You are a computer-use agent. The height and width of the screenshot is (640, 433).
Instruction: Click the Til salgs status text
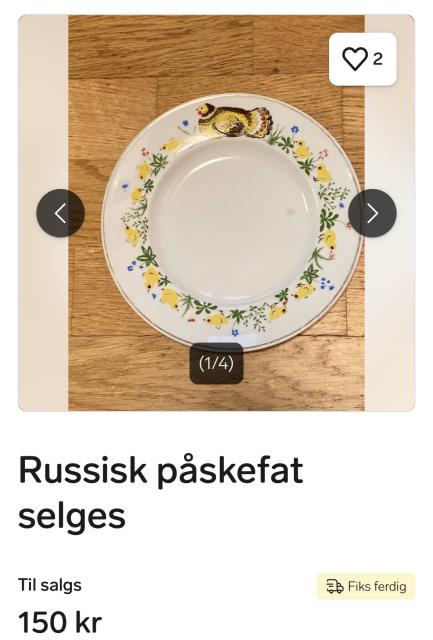50,585
